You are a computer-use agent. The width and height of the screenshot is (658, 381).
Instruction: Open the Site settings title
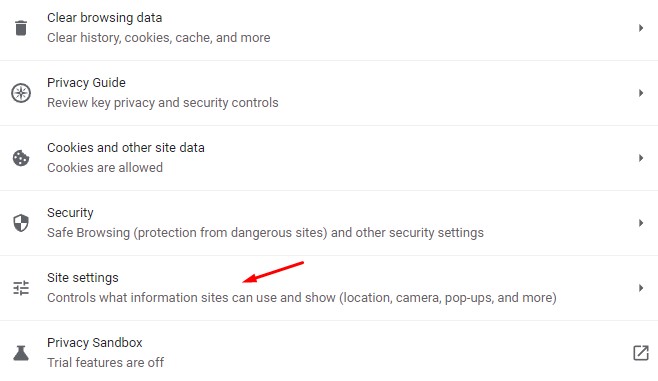coord(83,278)
